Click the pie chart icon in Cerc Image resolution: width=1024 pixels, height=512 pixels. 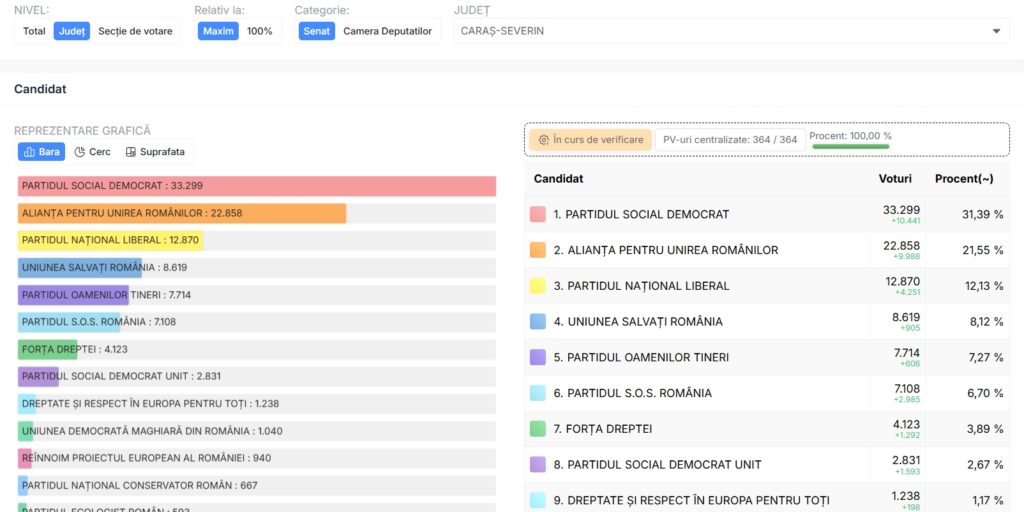tap(80, 152)
